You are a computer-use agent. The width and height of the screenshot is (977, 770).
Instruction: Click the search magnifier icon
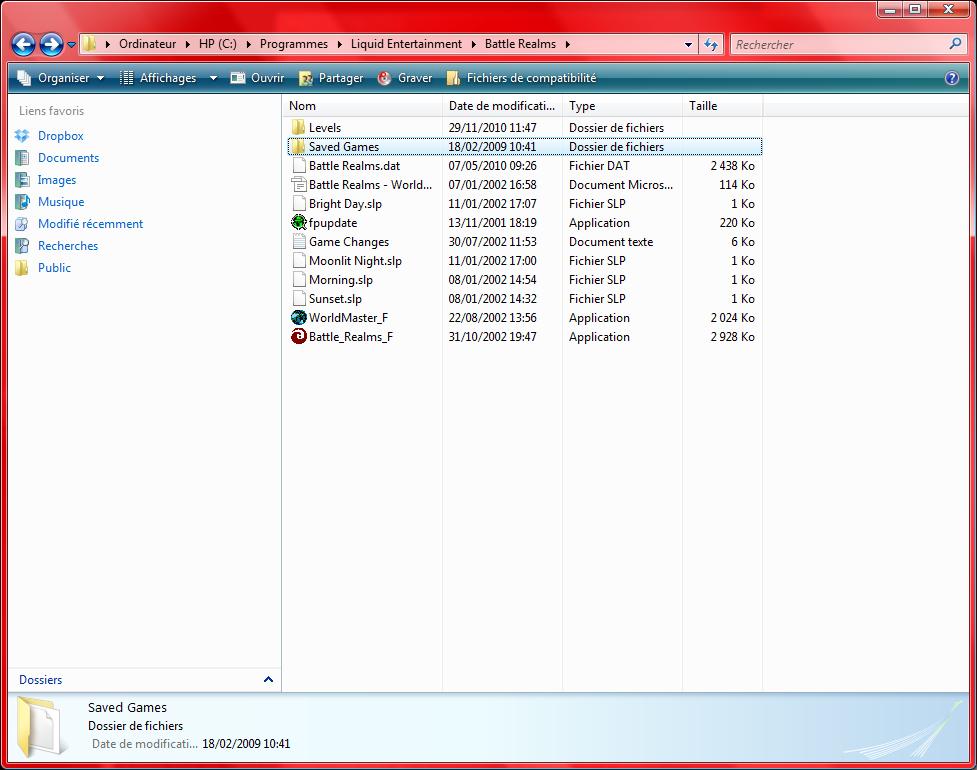[x=955, y=44]
